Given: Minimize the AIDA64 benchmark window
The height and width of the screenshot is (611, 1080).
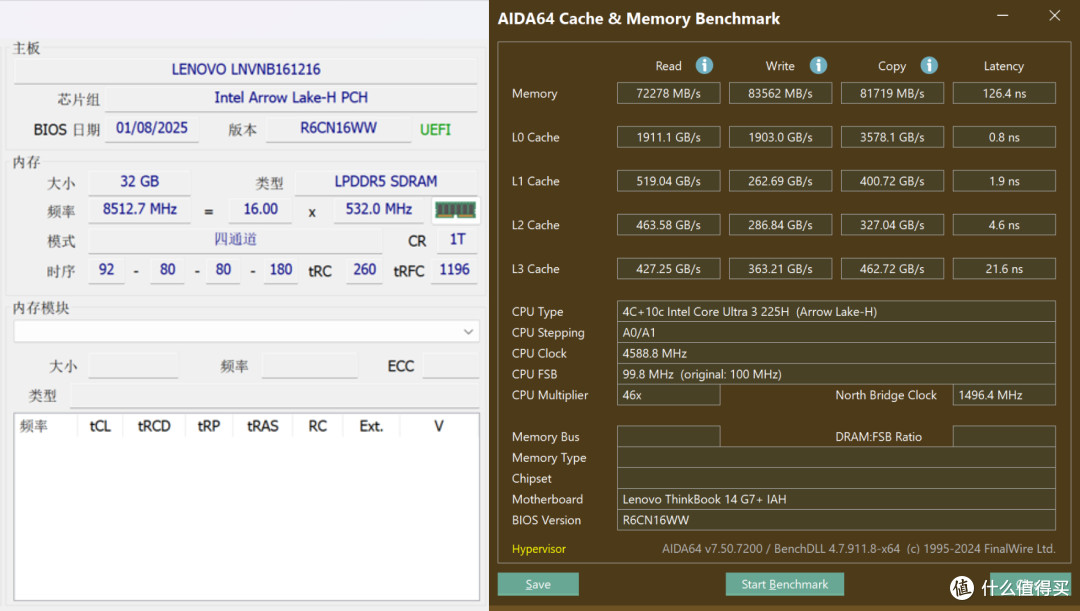Looking at the screenshot, I should [1003, 15].
